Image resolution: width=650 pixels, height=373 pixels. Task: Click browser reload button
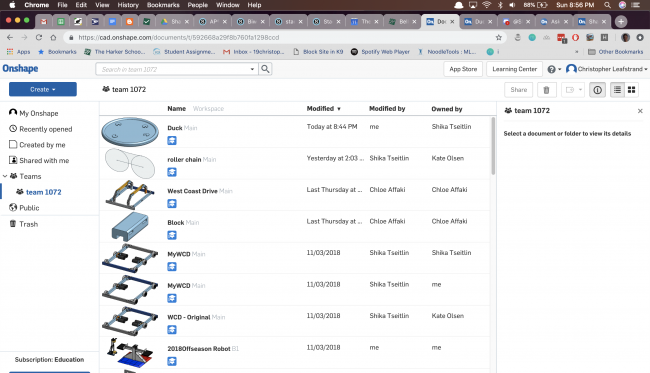point(39,37)
